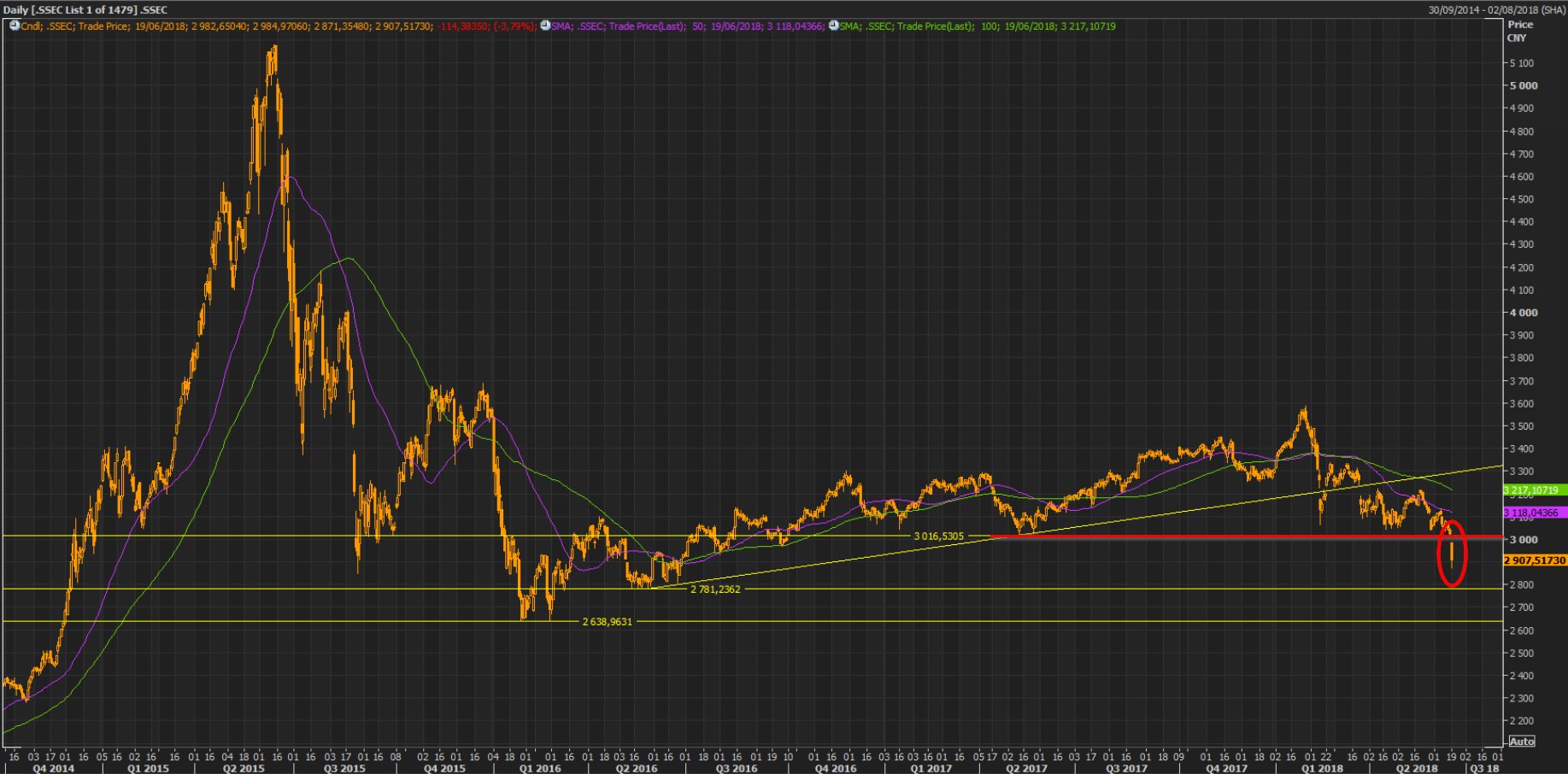Click the orange 2 907,51730 last price tag
1568x774 pixels.
coord(1535,560)
